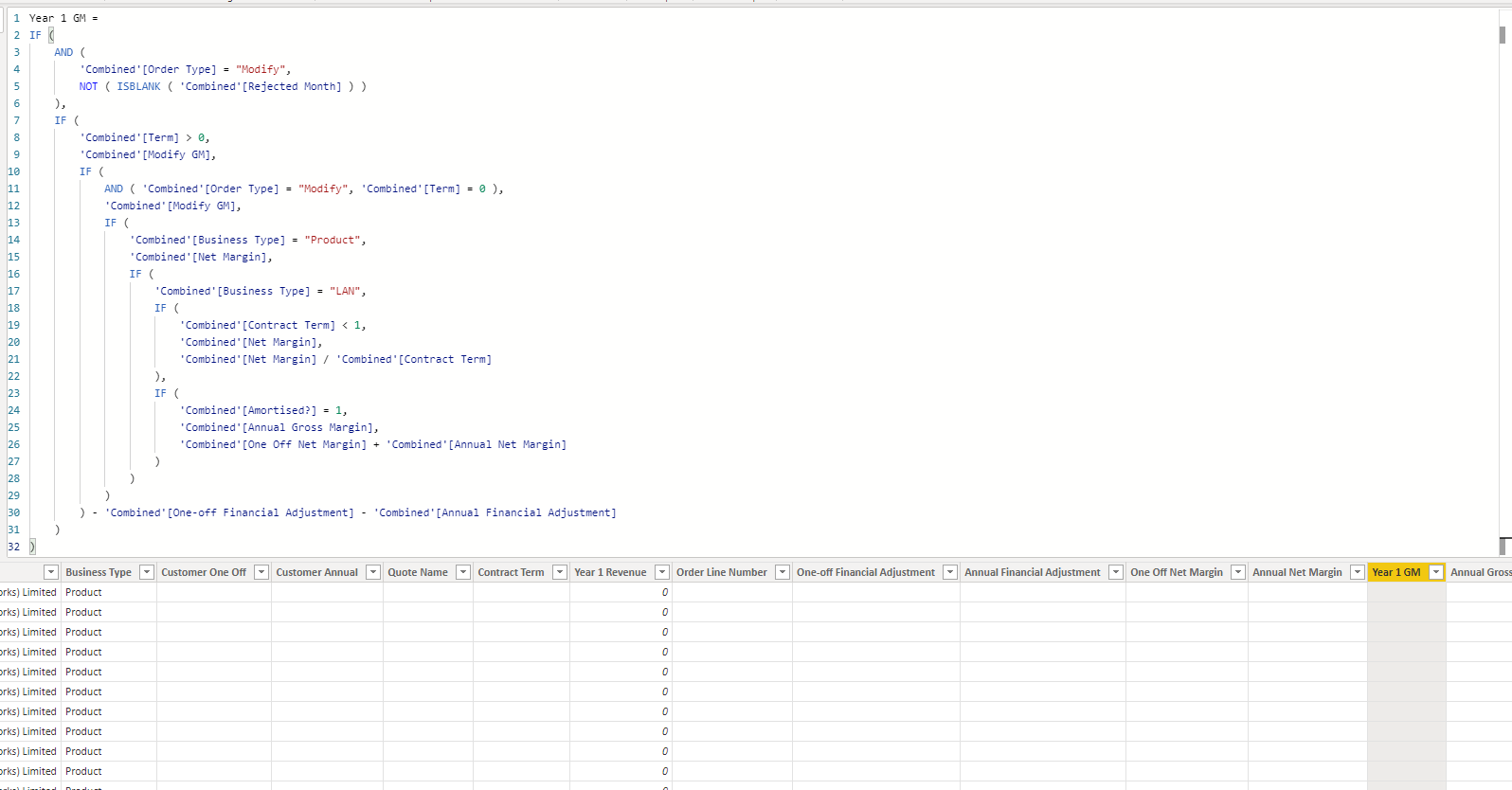
Task: Select the Annual Net Margin column header
Action: click(1297, 572)
